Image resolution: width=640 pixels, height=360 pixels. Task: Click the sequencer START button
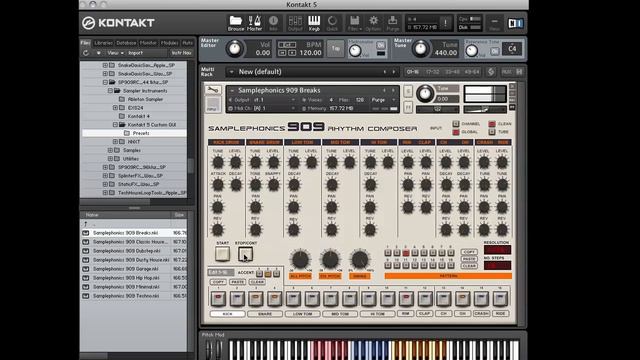tap(222, 254)
